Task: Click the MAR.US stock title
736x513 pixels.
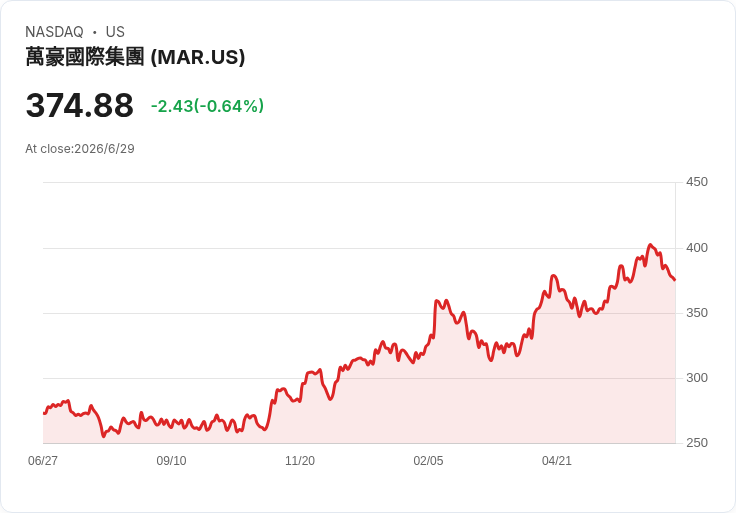Action: coord(135,57)
